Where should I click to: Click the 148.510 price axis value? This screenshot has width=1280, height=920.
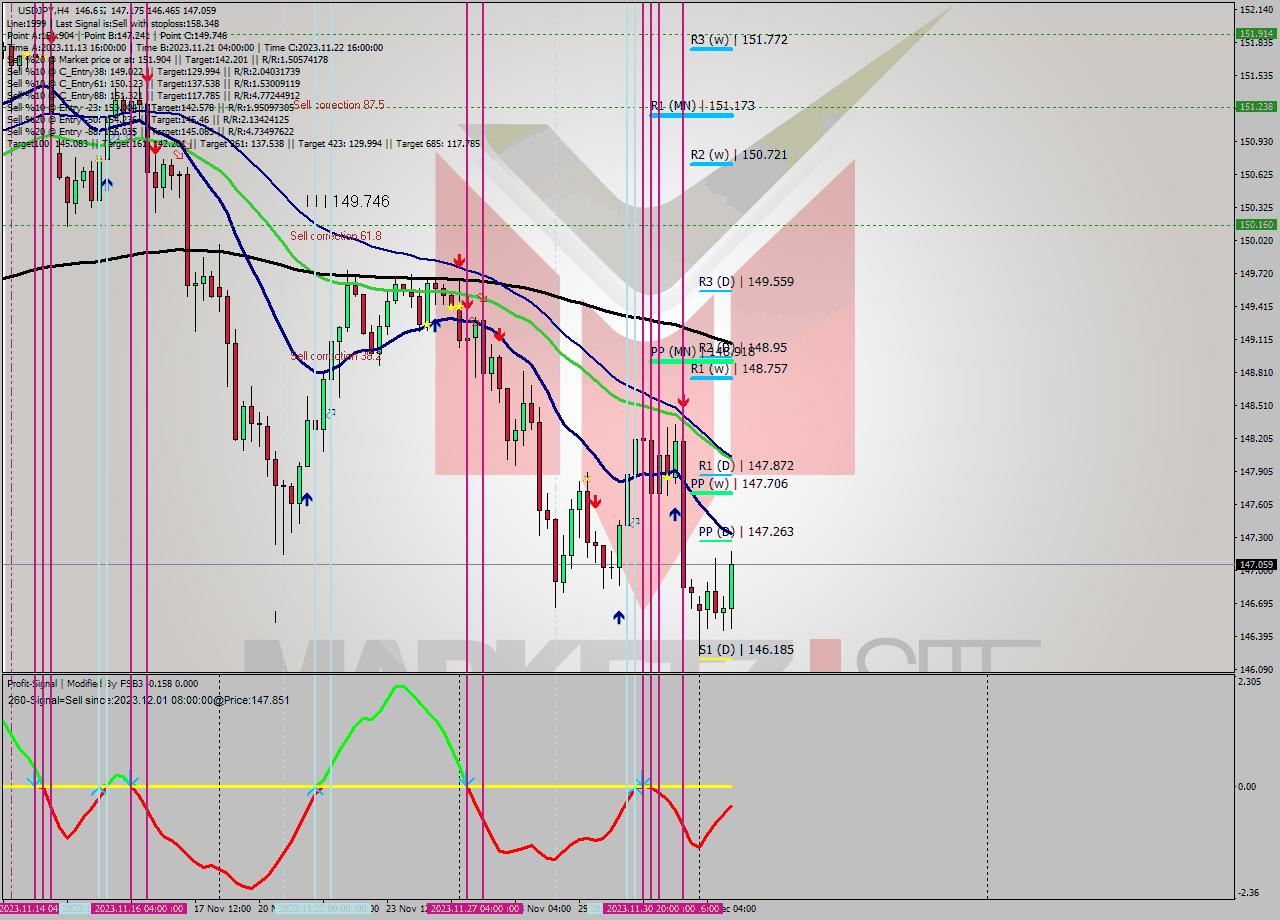click(1256, 406)
